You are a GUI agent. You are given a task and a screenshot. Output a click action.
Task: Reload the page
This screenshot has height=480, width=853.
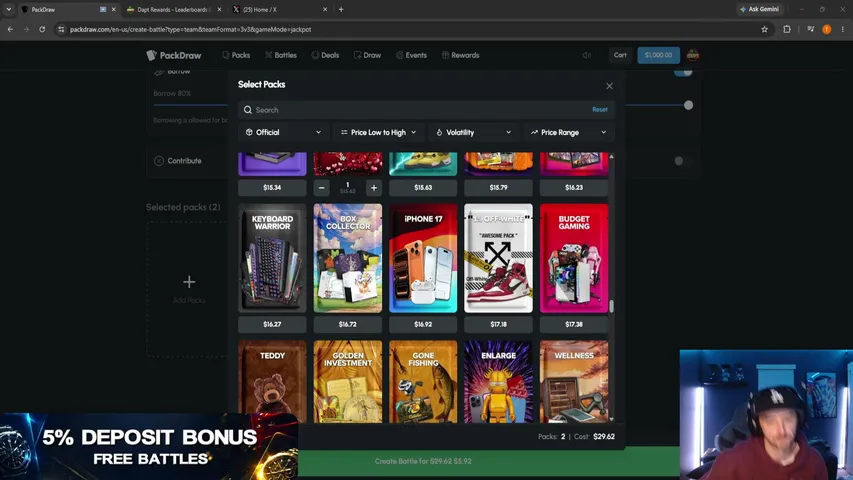point(42,29)
